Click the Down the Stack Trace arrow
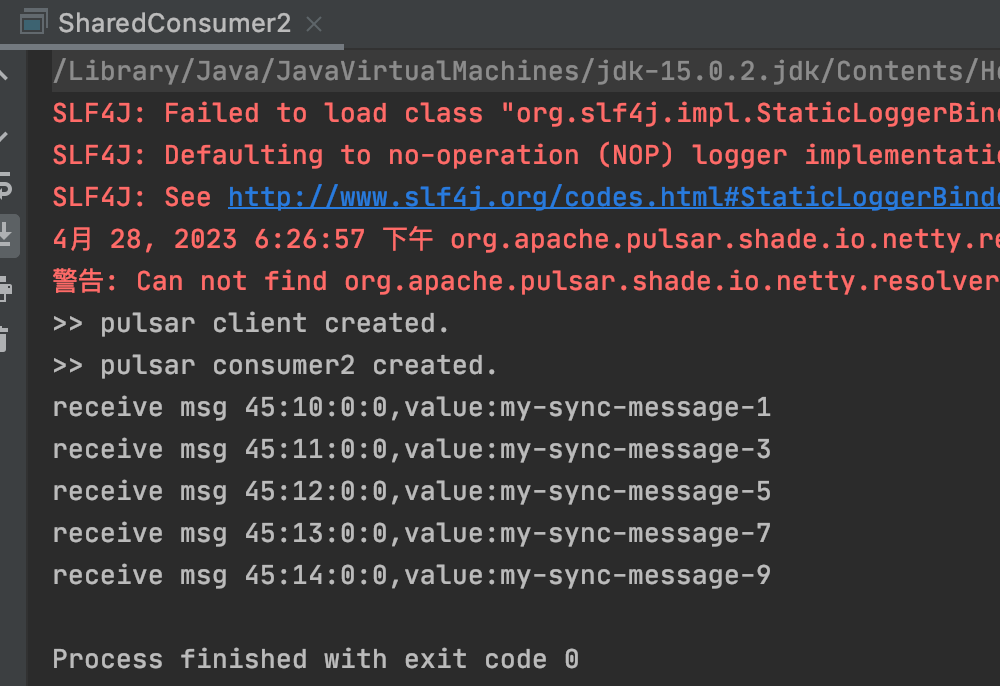This screenshot has height=686, width=1000. (x=3, y=135)
